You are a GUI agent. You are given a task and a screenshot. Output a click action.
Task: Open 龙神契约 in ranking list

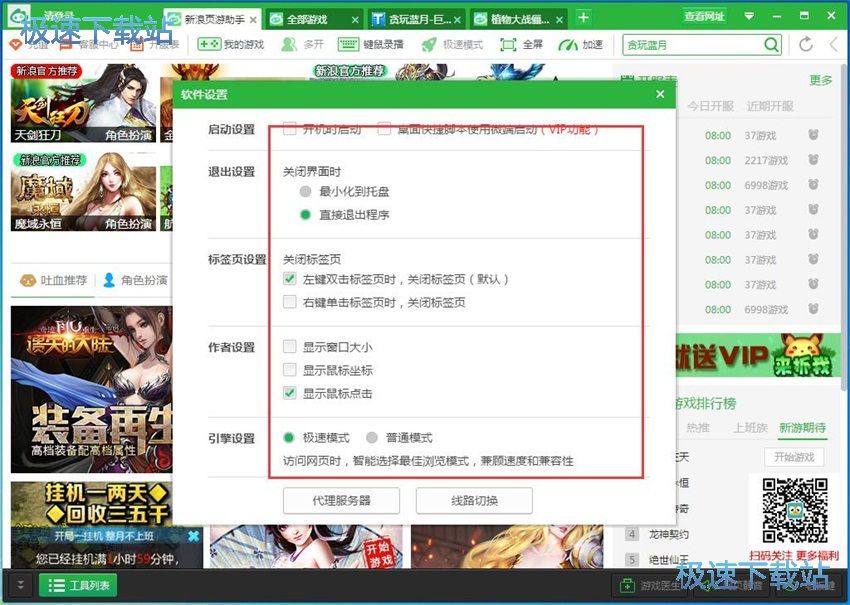point(668,535)
